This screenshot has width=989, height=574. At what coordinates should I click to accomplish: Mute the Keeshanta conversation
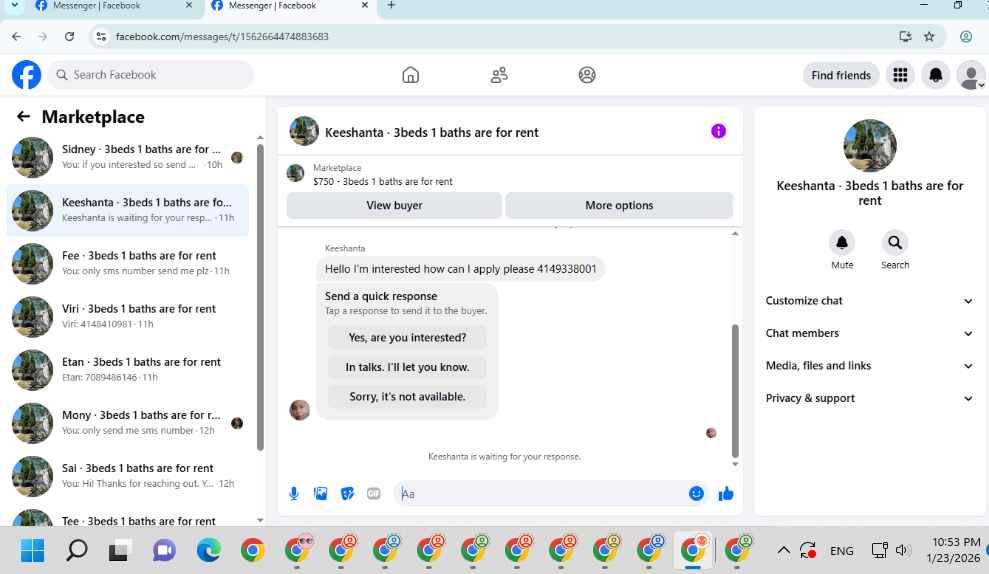click(x=842, y=242)
